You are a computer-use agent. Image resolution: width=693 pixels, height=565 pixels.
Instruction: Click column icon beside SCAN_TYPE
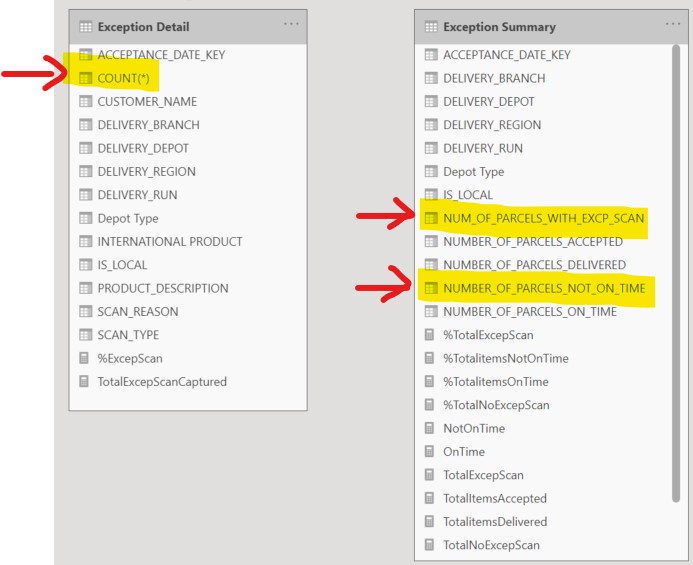(x=85, y=335)
